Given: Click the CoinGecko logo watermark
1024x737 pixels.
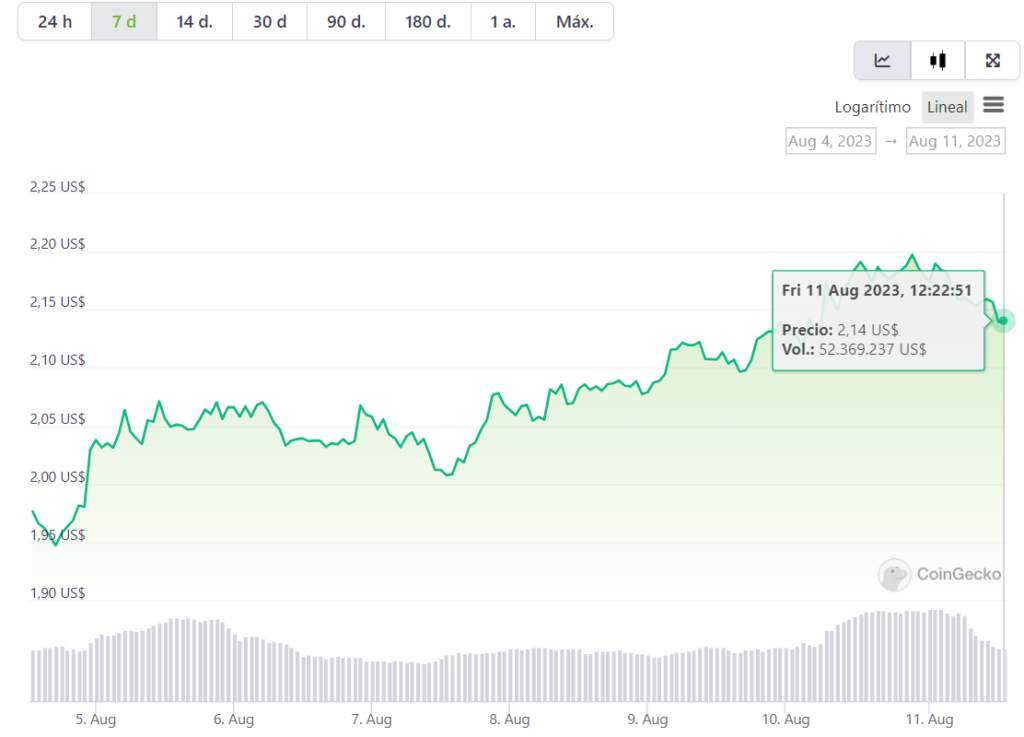Looking at the screenshot, I should click(x=940, y=574).
